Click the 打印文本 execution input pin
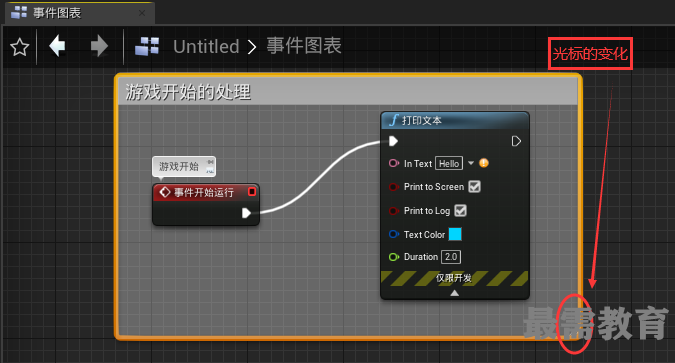675x363 pixels. [x=393, y=141]
